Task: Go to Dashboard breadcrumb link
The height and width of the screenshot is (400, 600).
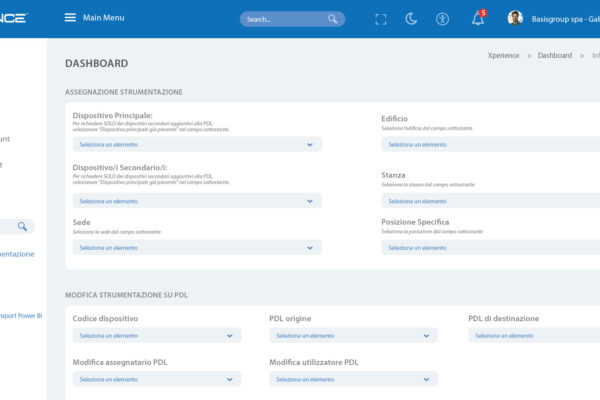Action: pyautogui.click(x=554, y=56)
